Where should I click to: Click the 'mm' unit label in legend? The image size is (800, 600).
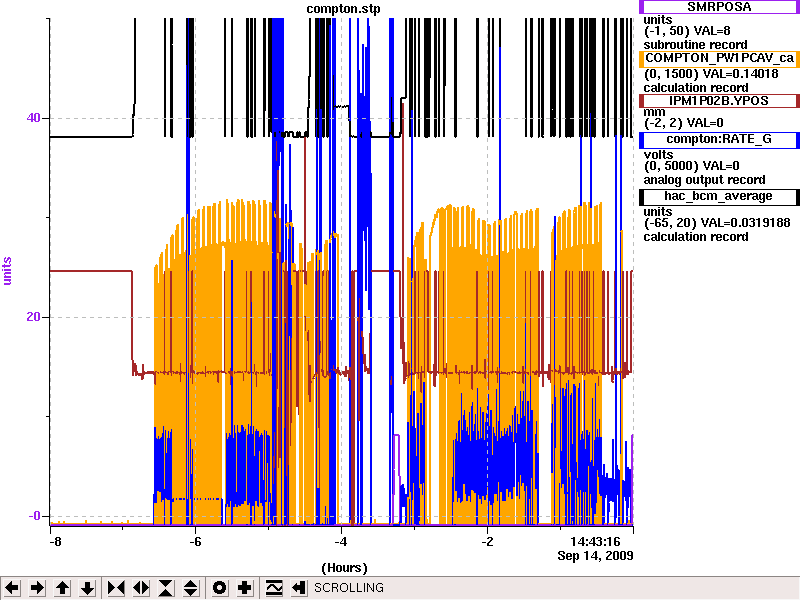pyautogui.click(x=654, y=112)
